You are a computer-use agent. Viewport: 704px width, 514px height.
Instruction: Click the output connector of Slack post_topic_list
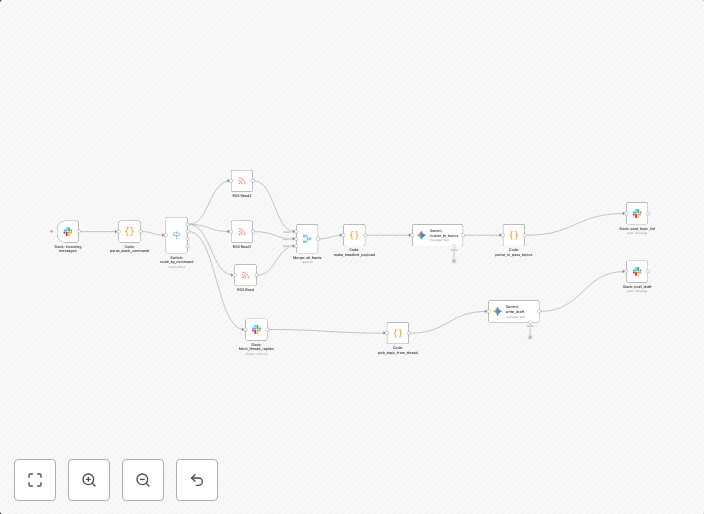[648, 214]
